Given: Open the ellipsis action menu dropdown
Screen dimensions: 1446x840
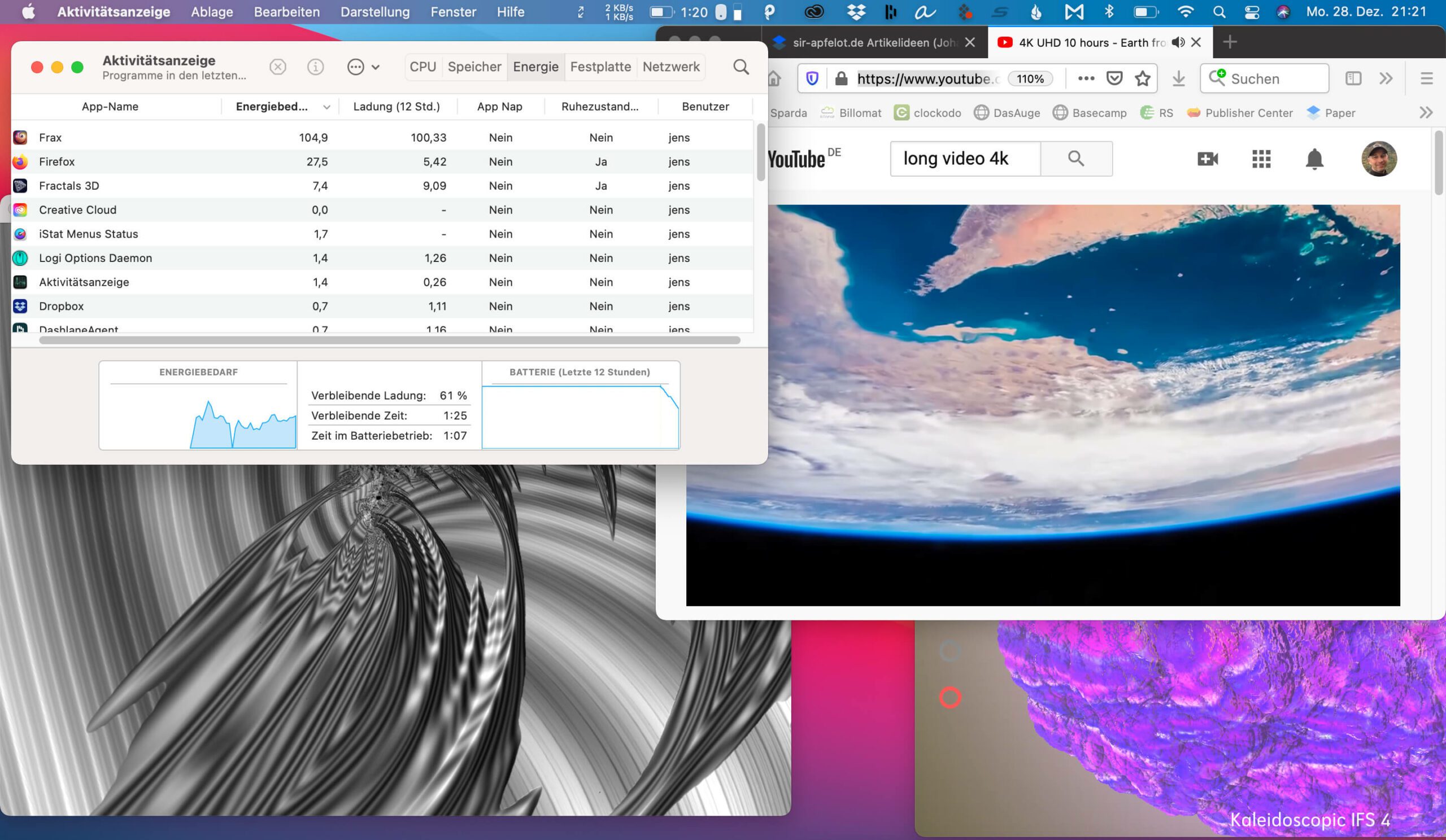Looking at the screenshot, I should 363,67.
